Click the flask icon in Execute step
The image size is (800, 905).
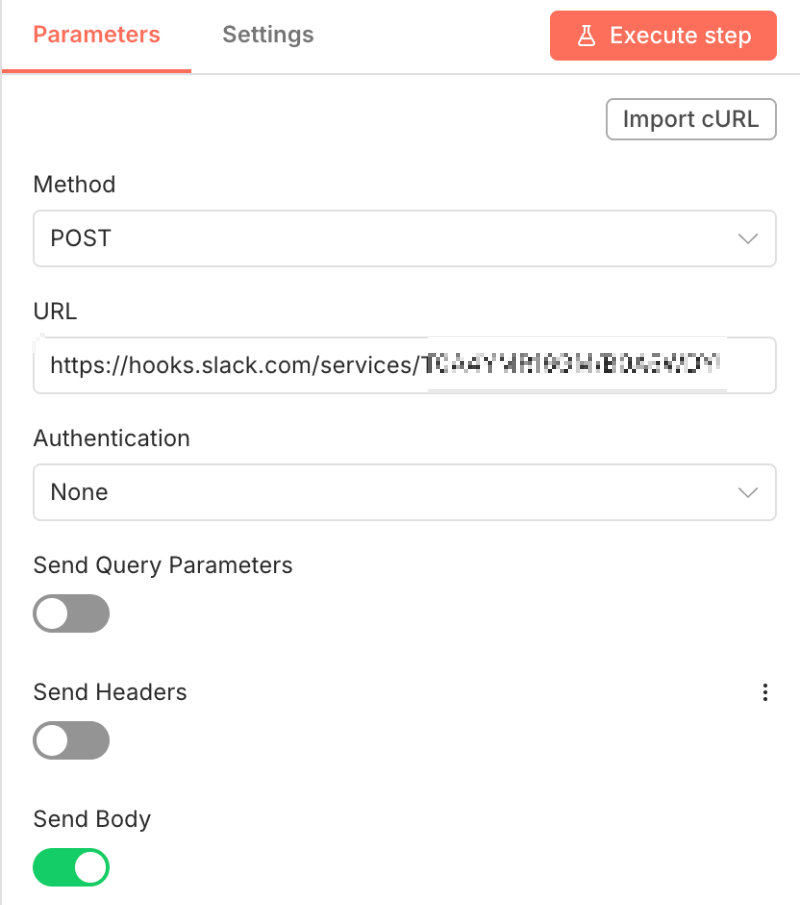[x=587, y=35]
